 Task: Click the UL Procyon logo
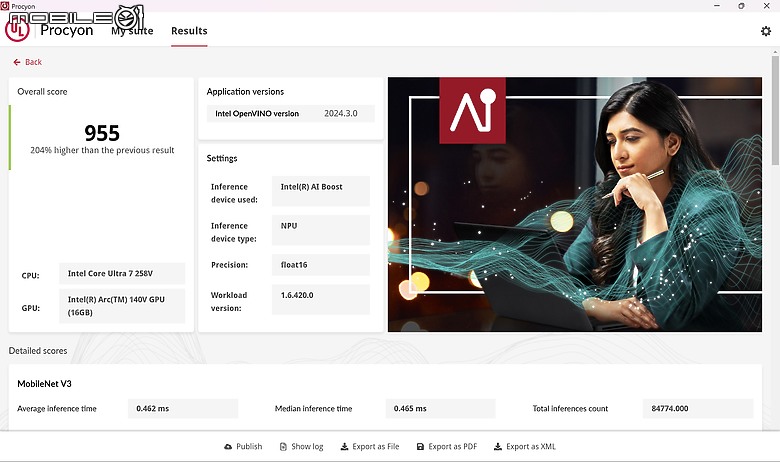coord(17,30)
